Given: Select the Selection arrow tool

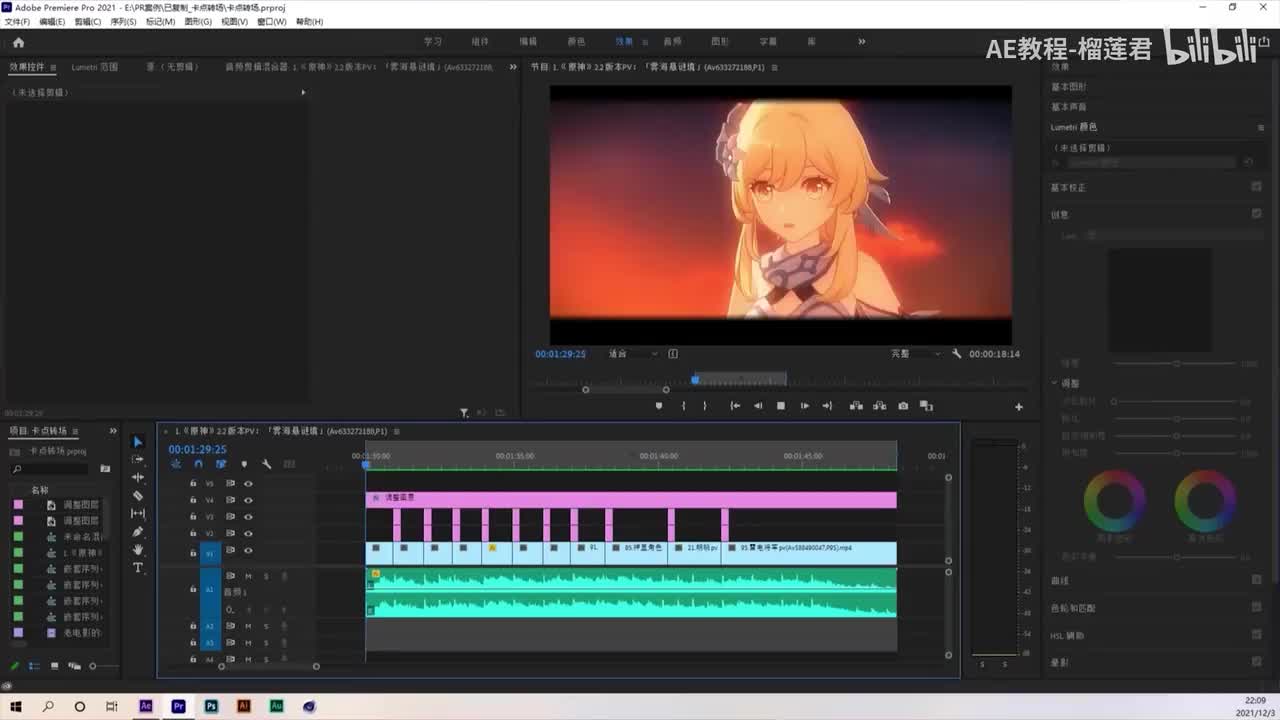Looking at the screenshot, I should click(138, 442).
